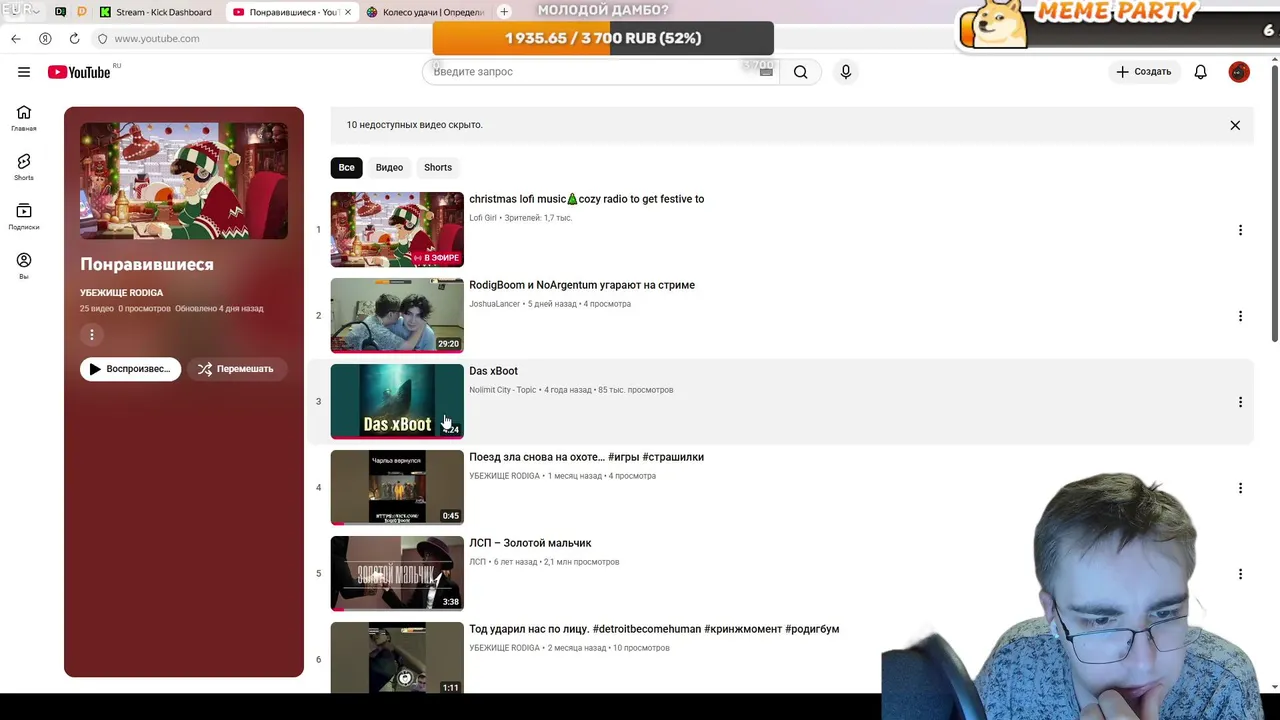
Task: Open playlist options three-dot menu under title
Action: (x=92, y=335)
